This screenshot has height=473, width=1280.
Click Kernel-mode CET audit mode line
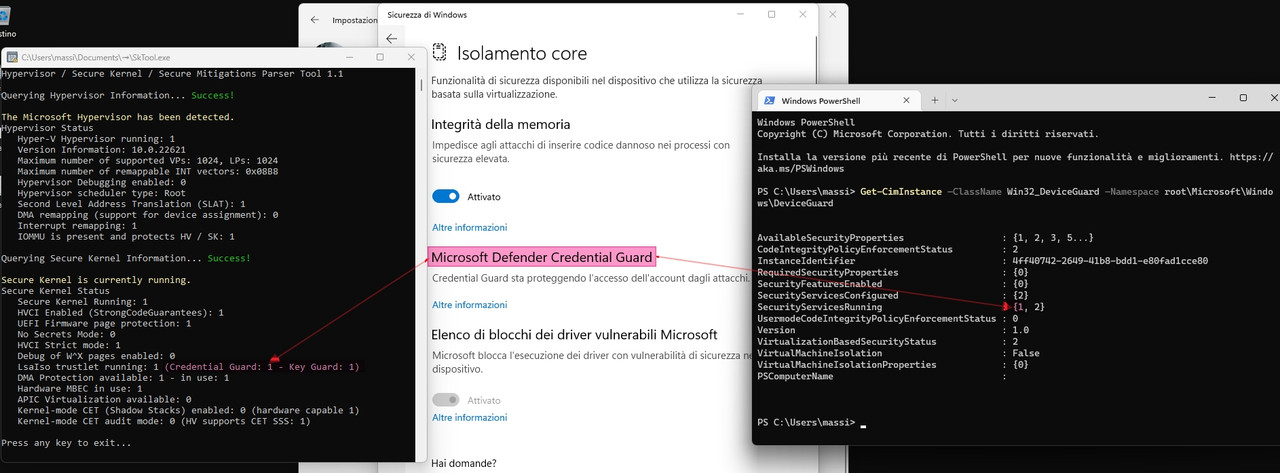[x=165, y=421]
